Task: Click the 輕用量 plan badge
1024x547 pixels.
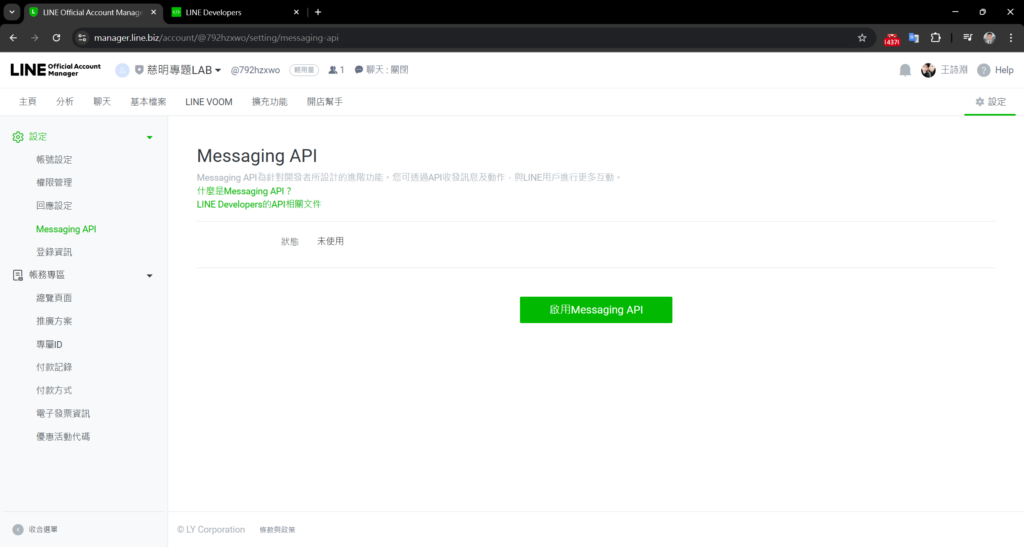Action: click(x=304, y=70)
